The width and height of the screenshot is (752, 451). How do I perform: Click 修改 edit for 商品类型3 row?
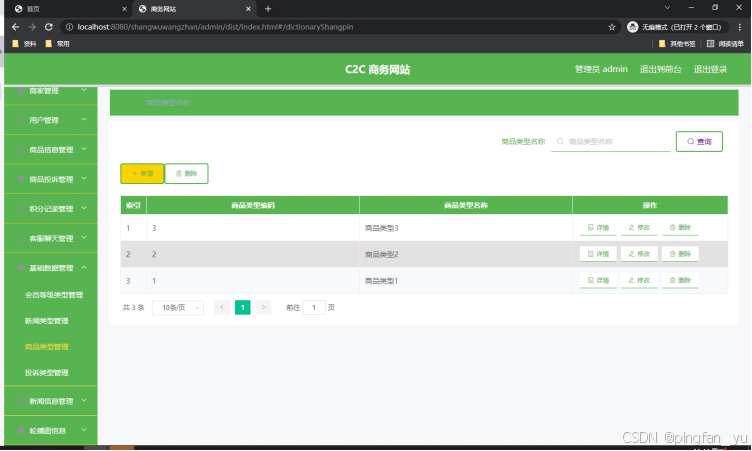639,227
